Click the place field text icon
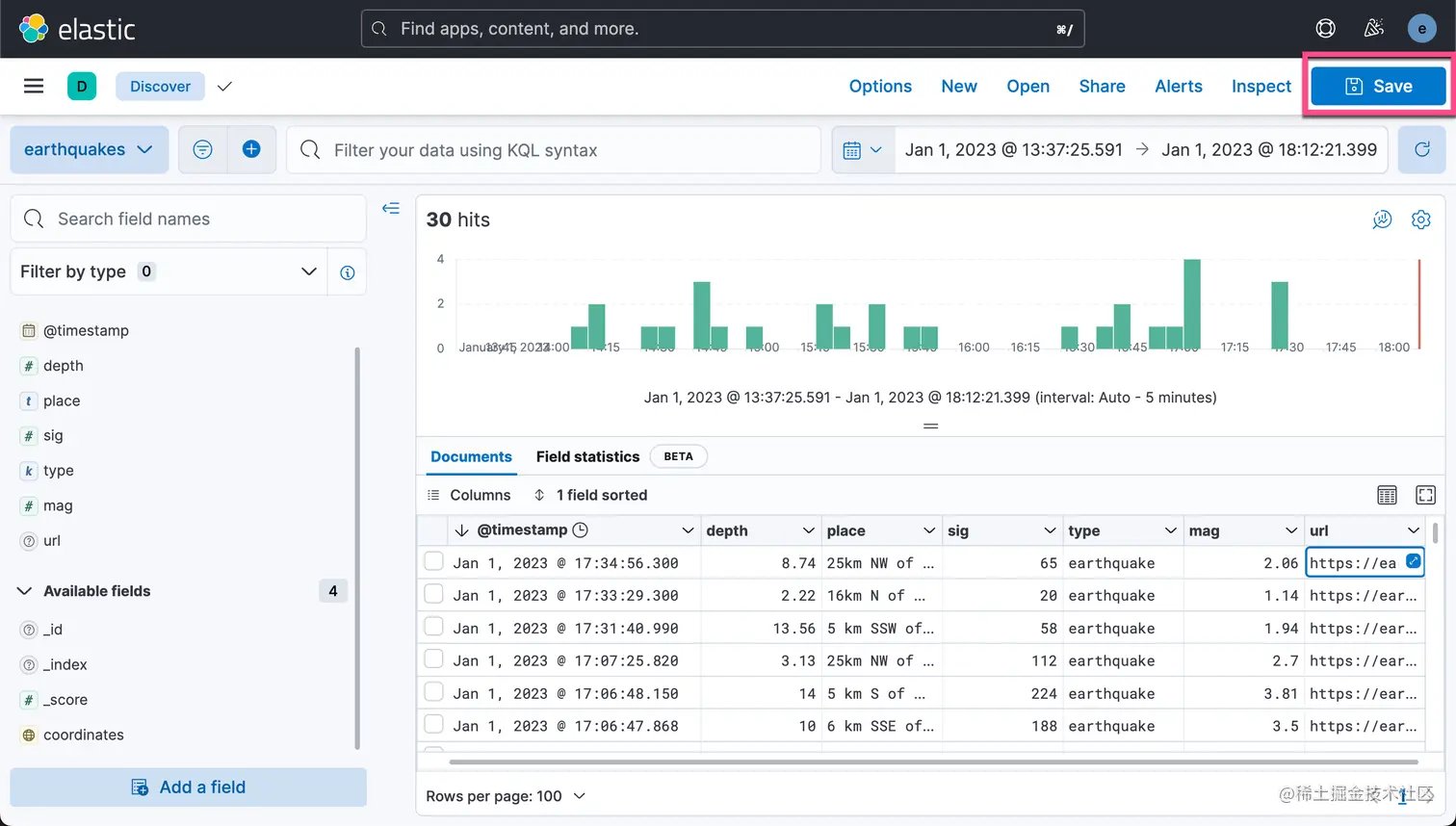 tap(29, 400)
